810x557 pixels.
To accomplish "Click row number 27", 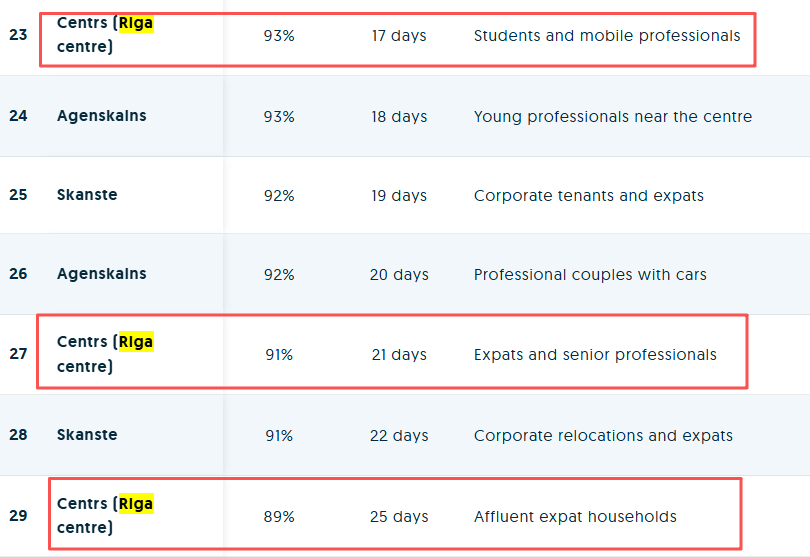I will 18,354.
